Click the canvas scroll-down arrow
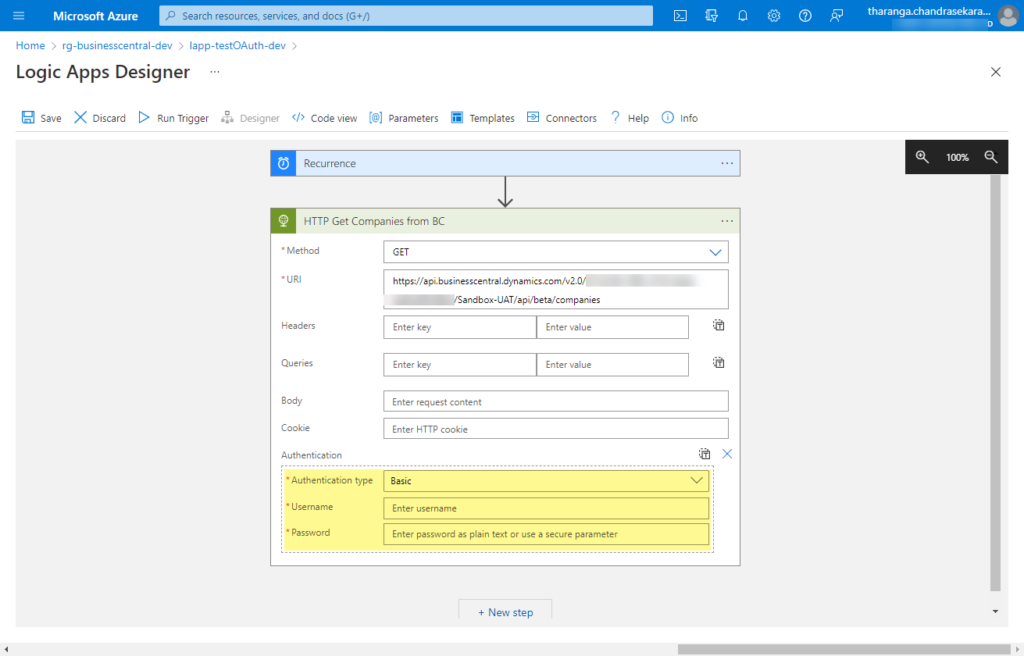The width and height of the screenshot is (1024, 656). tap(995, 612)
